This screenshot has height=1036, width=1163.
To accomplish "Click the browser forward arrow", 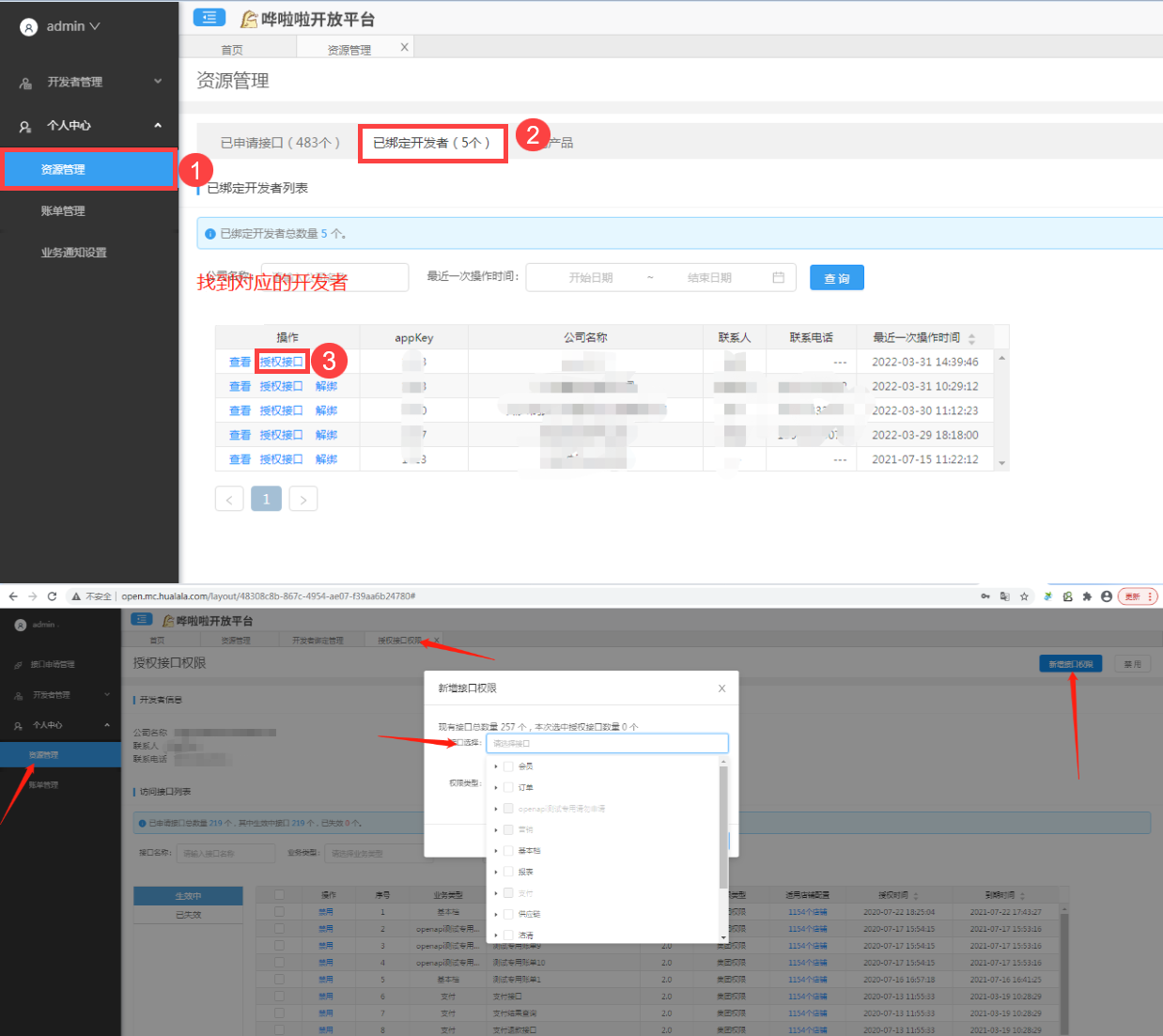I will tap(33, 596).
